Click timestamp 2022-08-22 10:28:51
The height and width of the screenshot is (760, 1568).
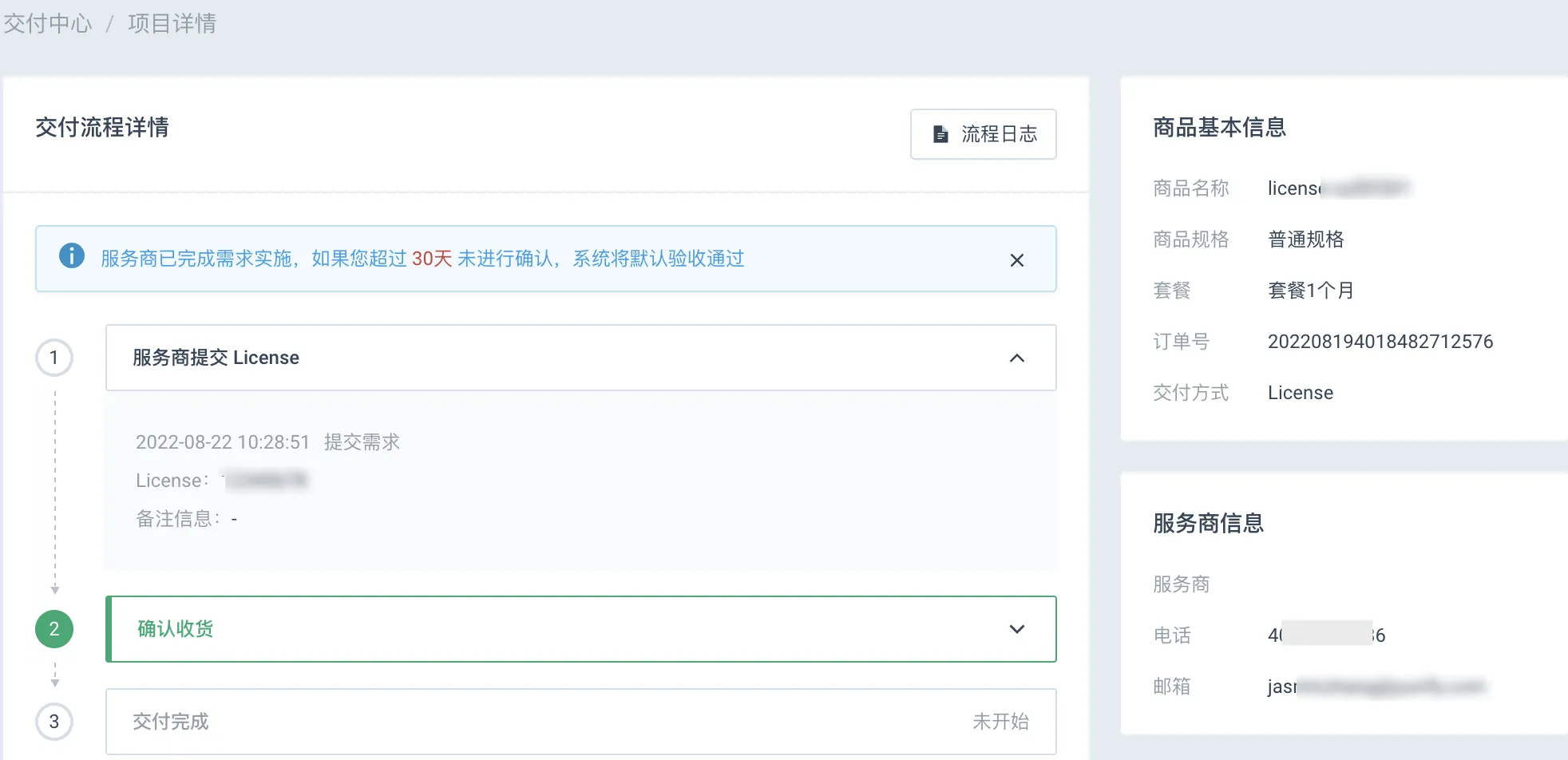(x=223, y=442)
